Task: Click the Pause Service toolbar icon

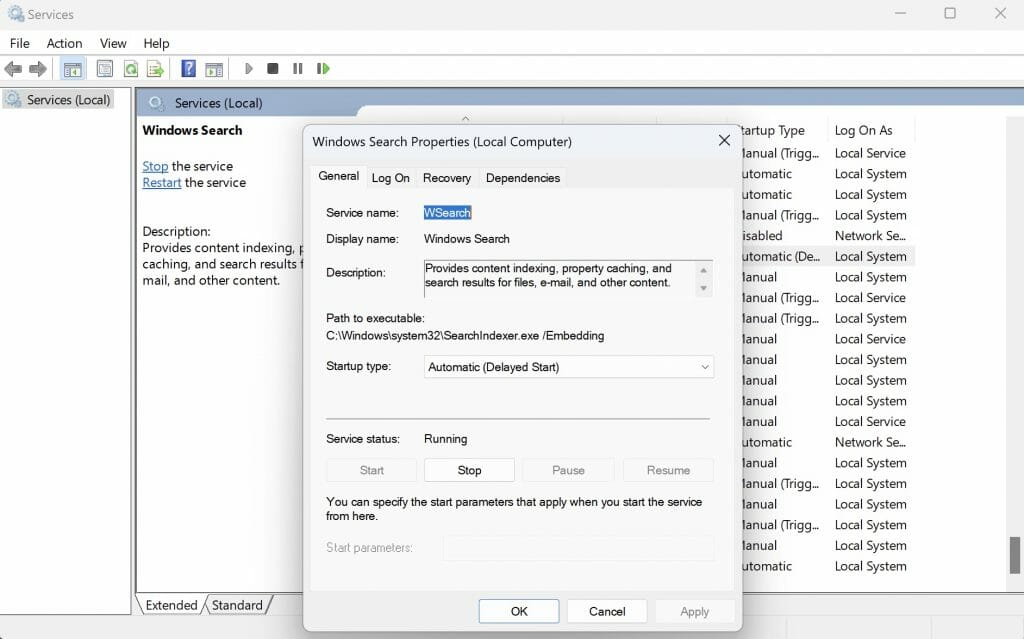Action: tap(297, 68)
